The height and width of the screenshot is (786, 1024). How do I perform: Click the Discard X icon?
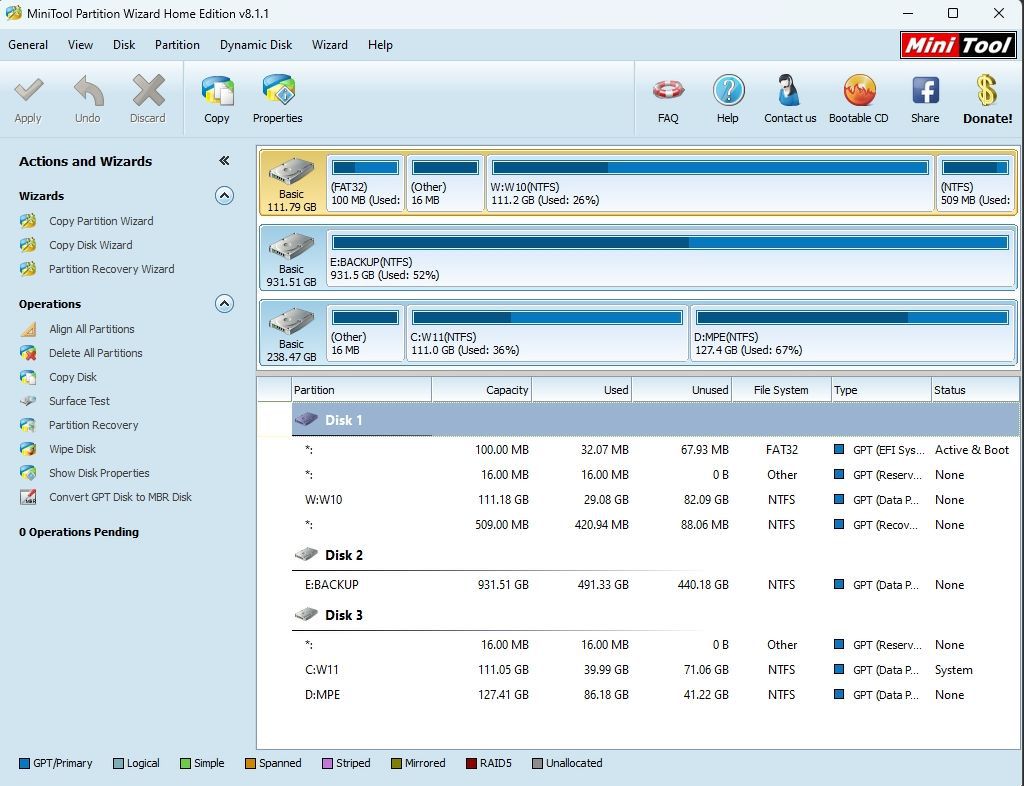point(148,90)
